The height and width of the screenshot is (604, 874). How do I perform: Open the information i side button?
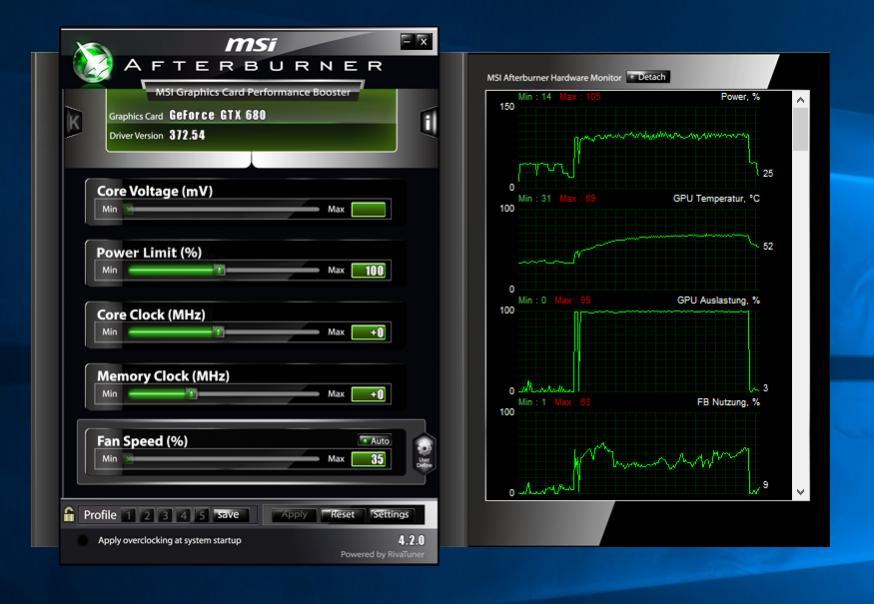tap(428, 121)
